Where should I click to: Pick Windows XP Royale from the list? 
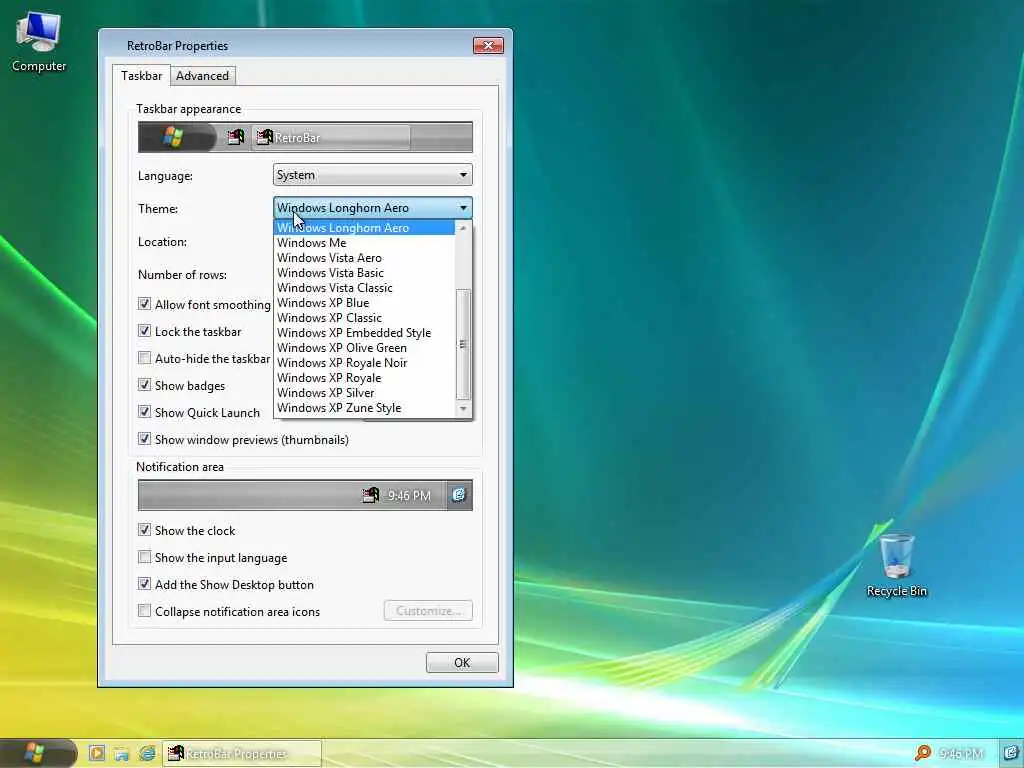[x=364, y=378]
